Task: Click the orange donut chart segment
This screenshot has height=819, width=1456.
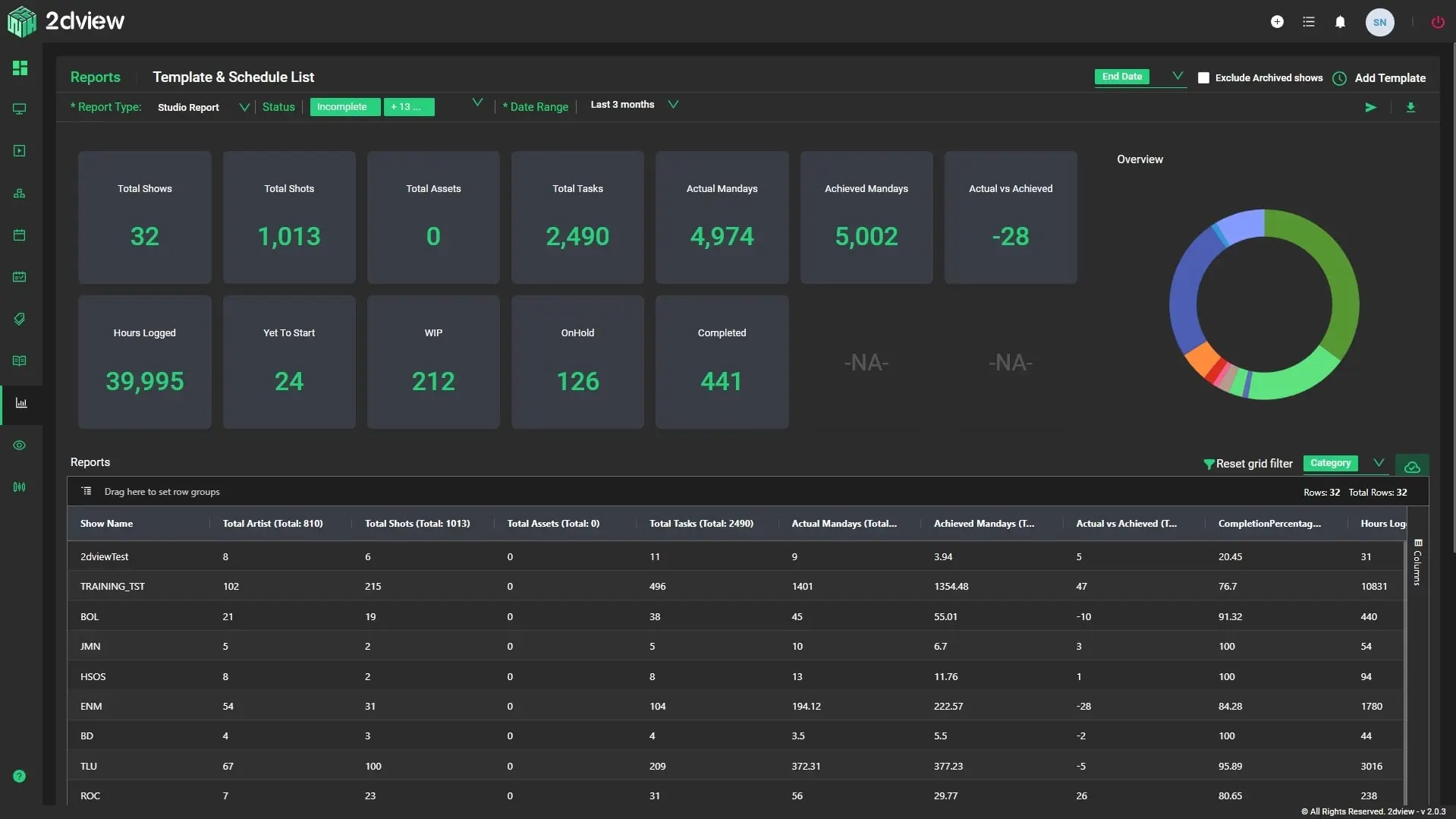Action: tap(1202, 359)
